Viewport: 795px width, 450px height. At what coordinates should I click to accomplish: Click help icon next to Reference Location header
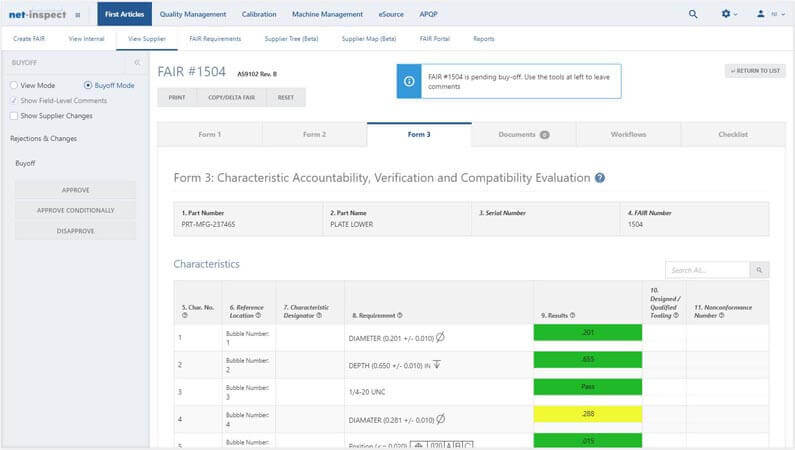click(259, 315)
